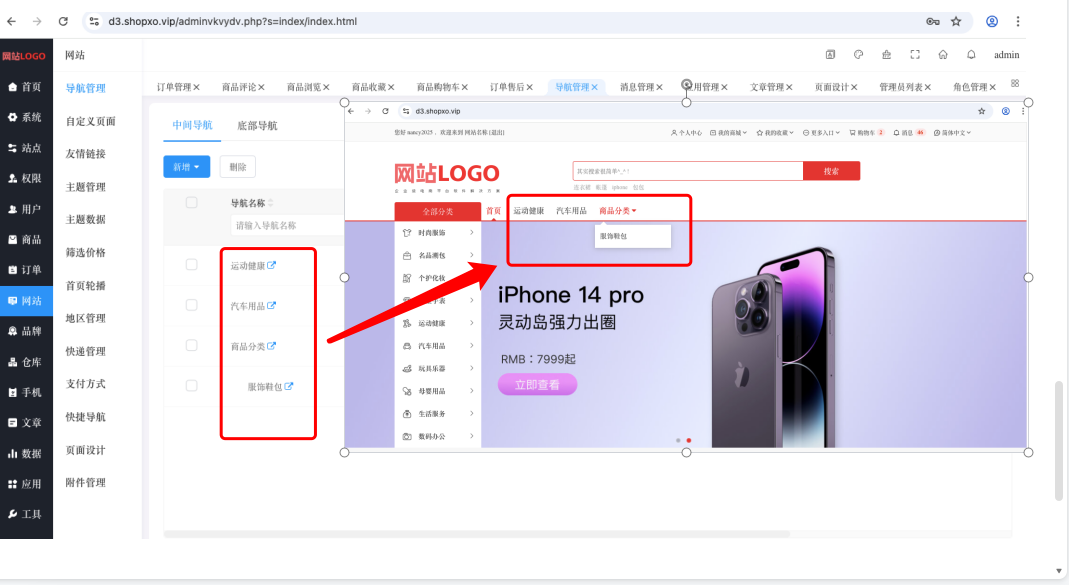Check the box for the 服饰鞋包 row
Viewport: 1069px width, 585px height.
coord(192,385)
